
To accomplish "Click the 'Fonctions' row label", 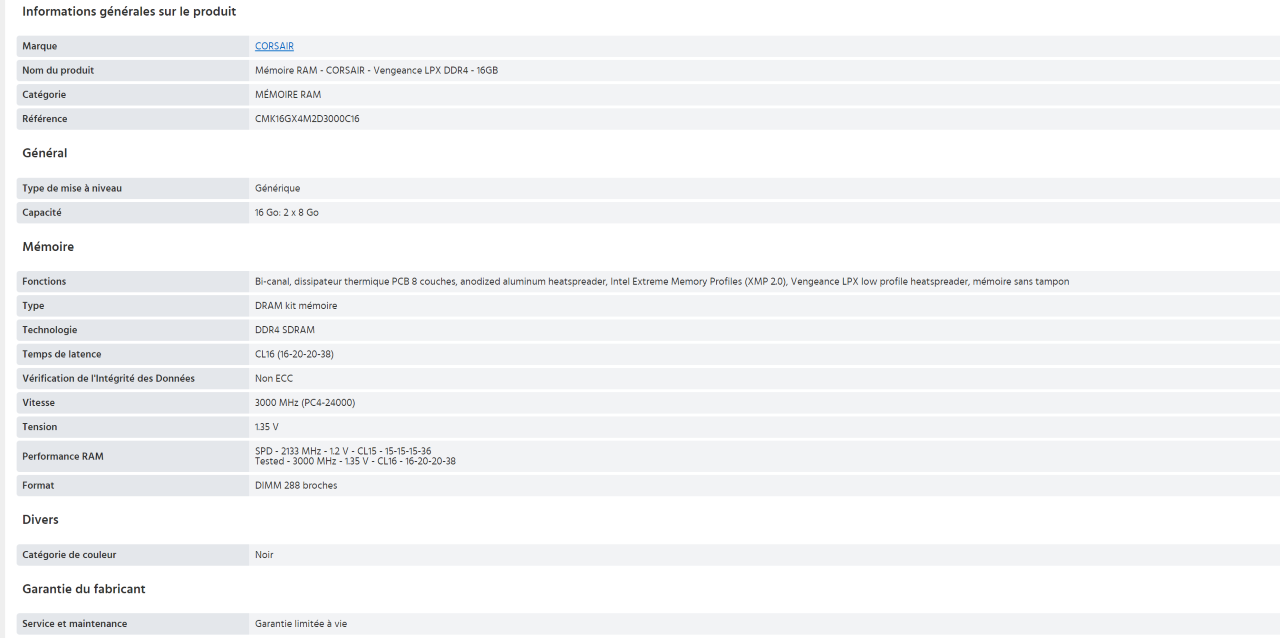I will coord(44,281).
